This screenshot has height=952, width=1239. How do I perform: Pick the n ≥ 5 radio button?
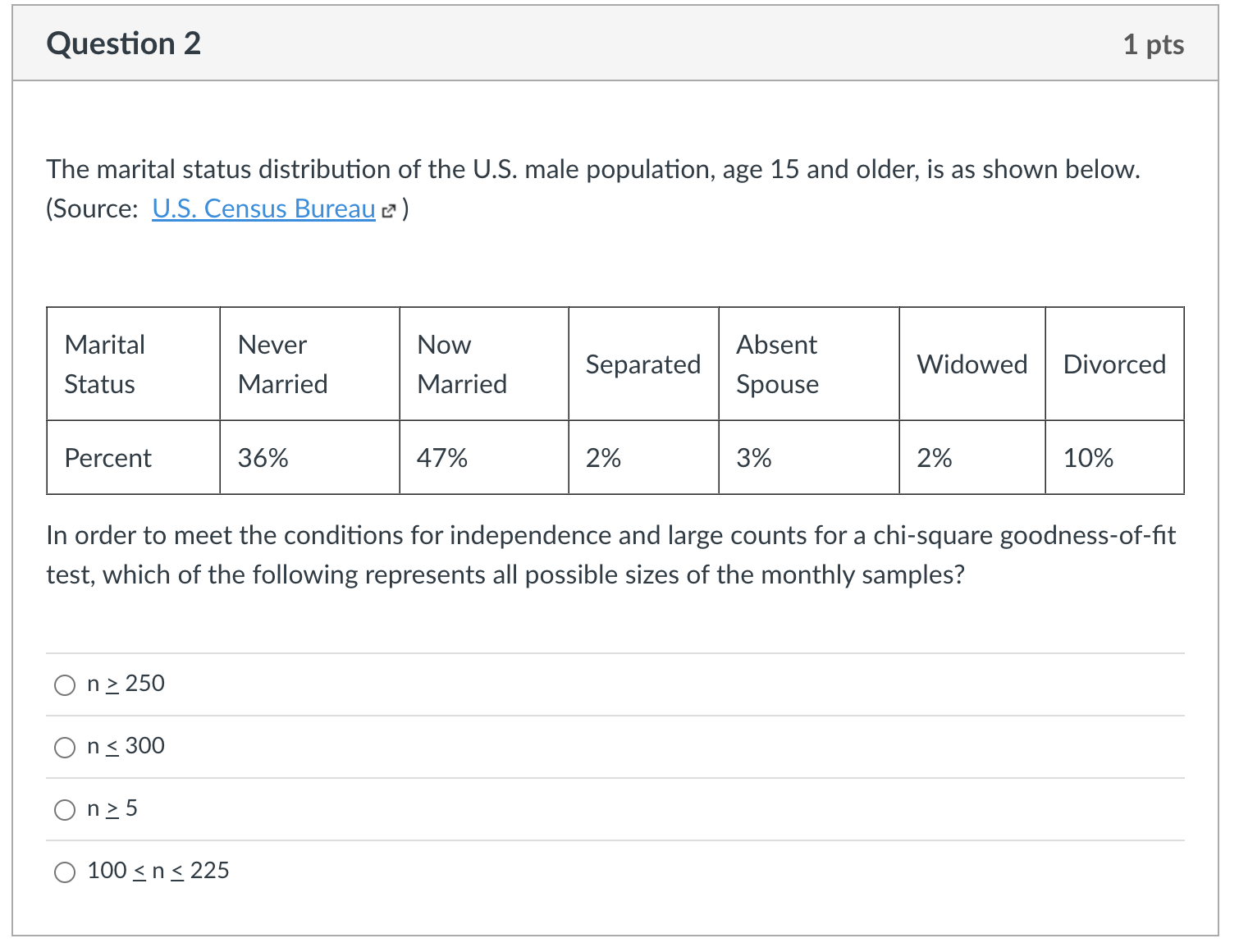(65, 810)
